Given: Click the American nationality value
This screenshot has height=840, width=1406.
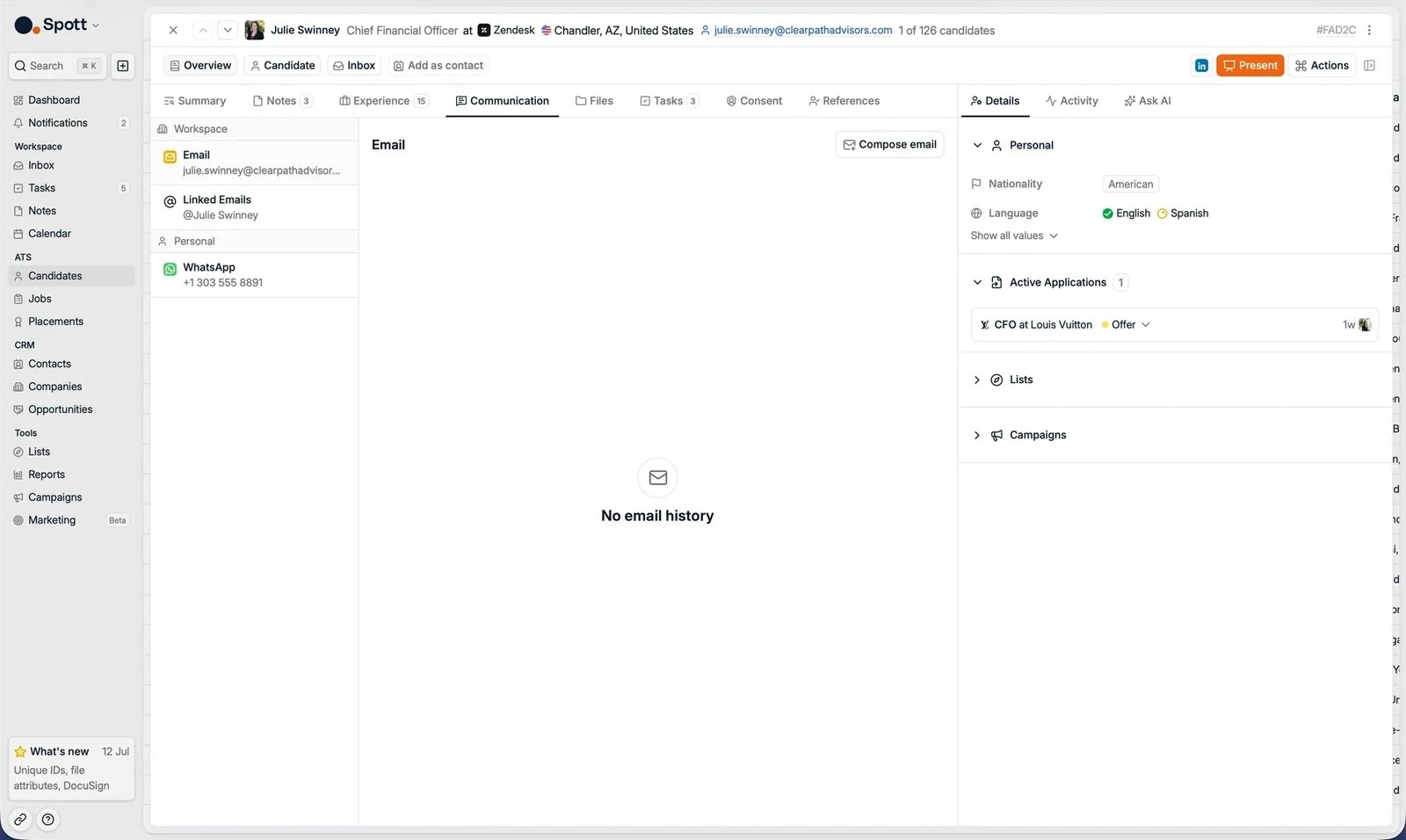Looking at the screenshot, I should click(x=1130, y=185).
